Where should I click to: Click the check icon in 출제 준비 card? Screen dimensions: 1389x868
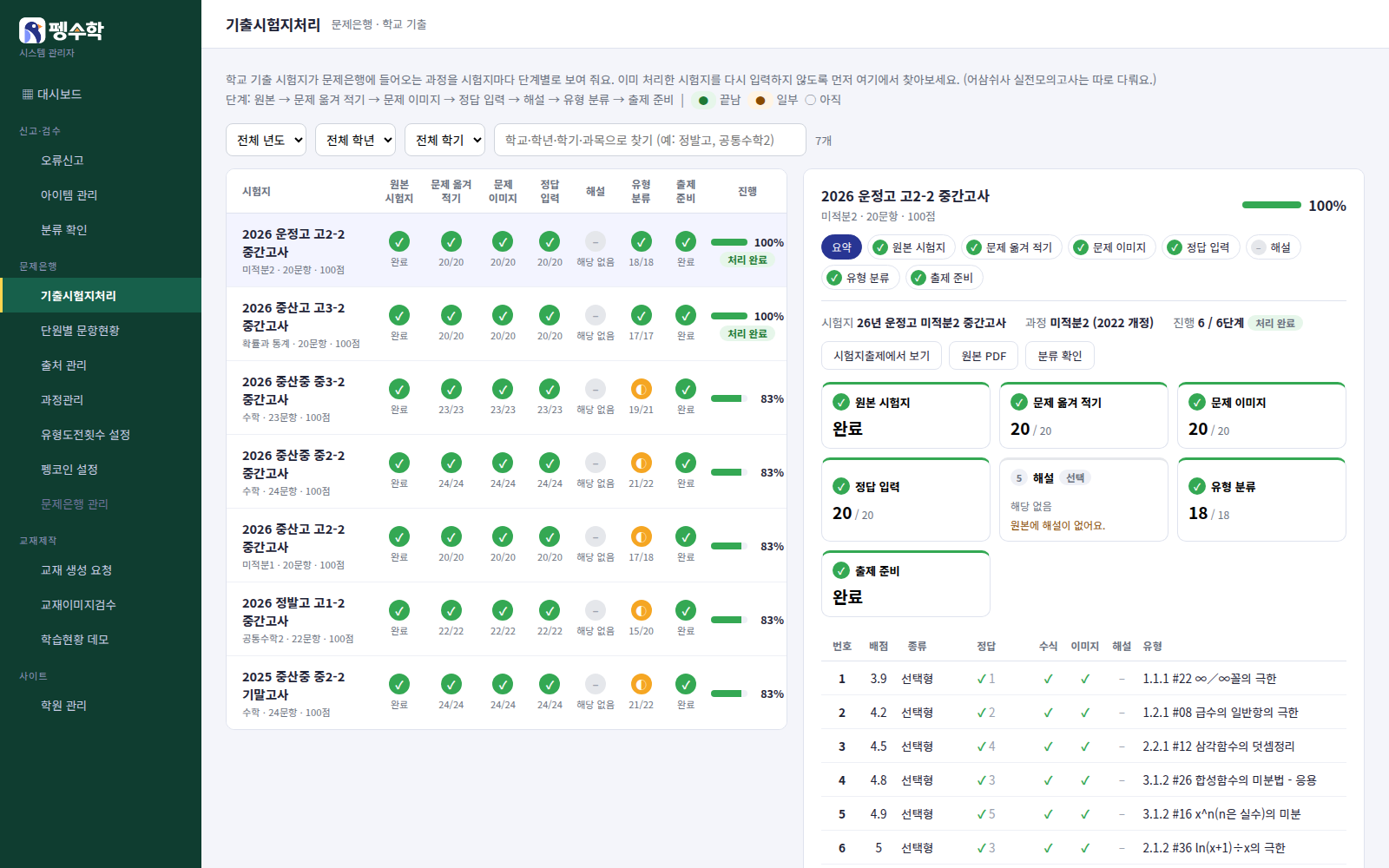click(x=841, y=570)
